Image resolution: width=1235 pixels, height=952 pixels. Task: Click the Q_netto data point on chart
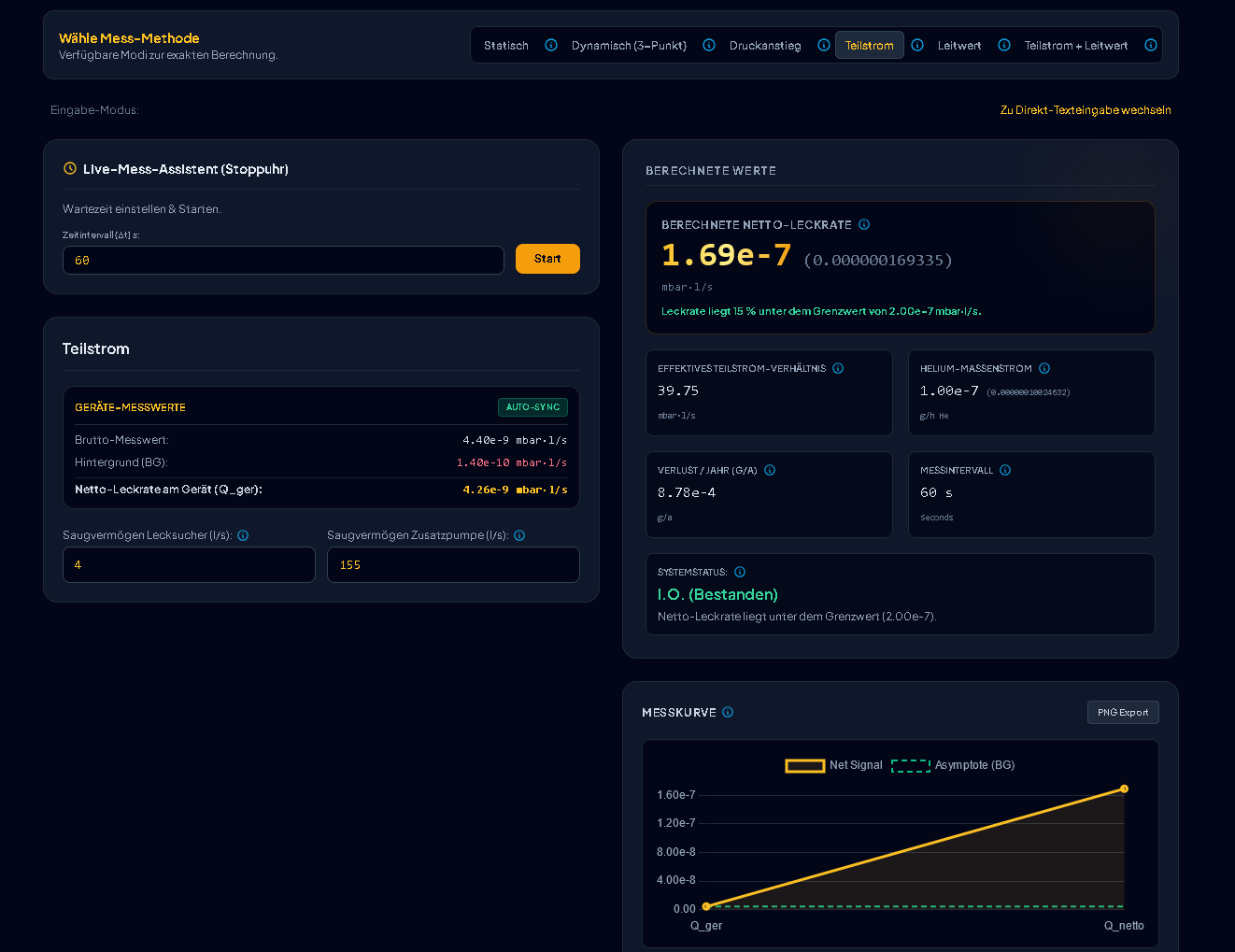pyautogui.click(x=1124, y=789)
